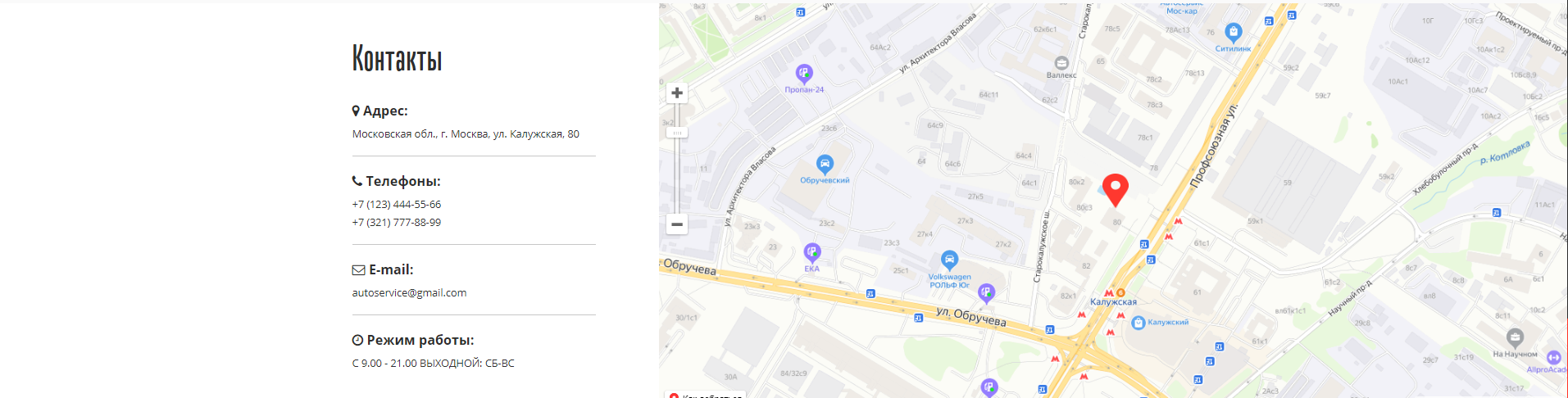Select the red location pin marker

click(1115, 190)
